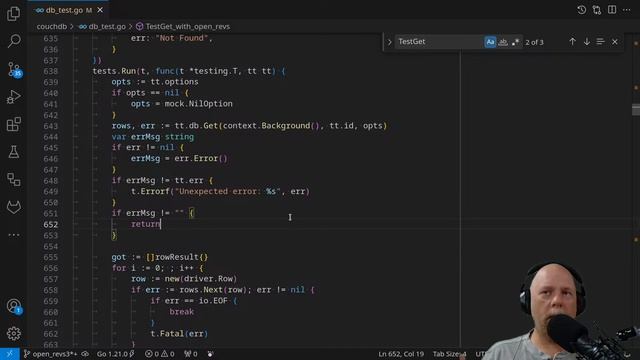640x360 pixels.
Task: Open the db_test.go breadcrumb item
Action: [x=102, y=27]
